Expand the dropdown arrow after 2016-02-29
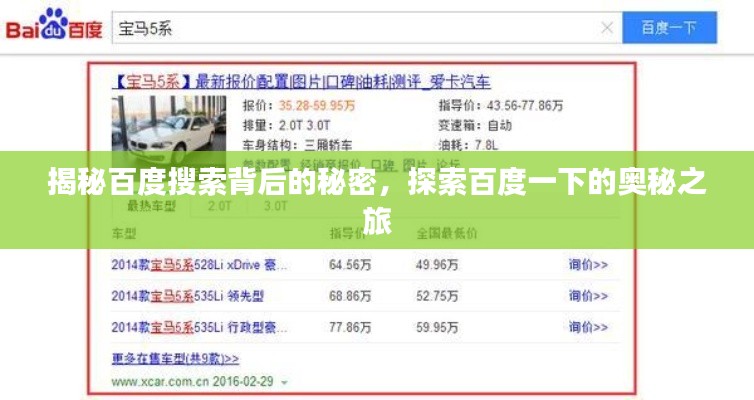 [x=284, y=383]
